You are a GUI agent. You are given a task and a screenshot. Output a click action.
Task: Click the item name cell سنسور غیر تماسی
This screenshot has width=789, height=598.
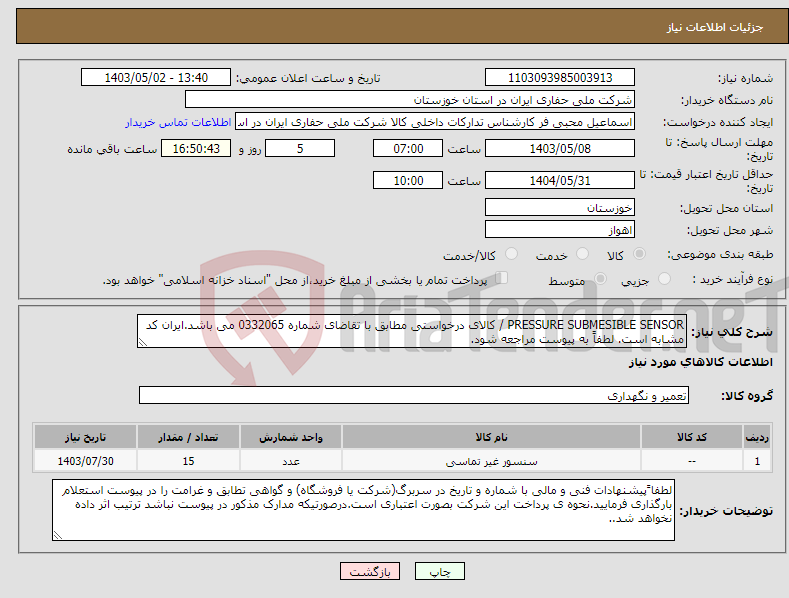click(x=491, y=461)
